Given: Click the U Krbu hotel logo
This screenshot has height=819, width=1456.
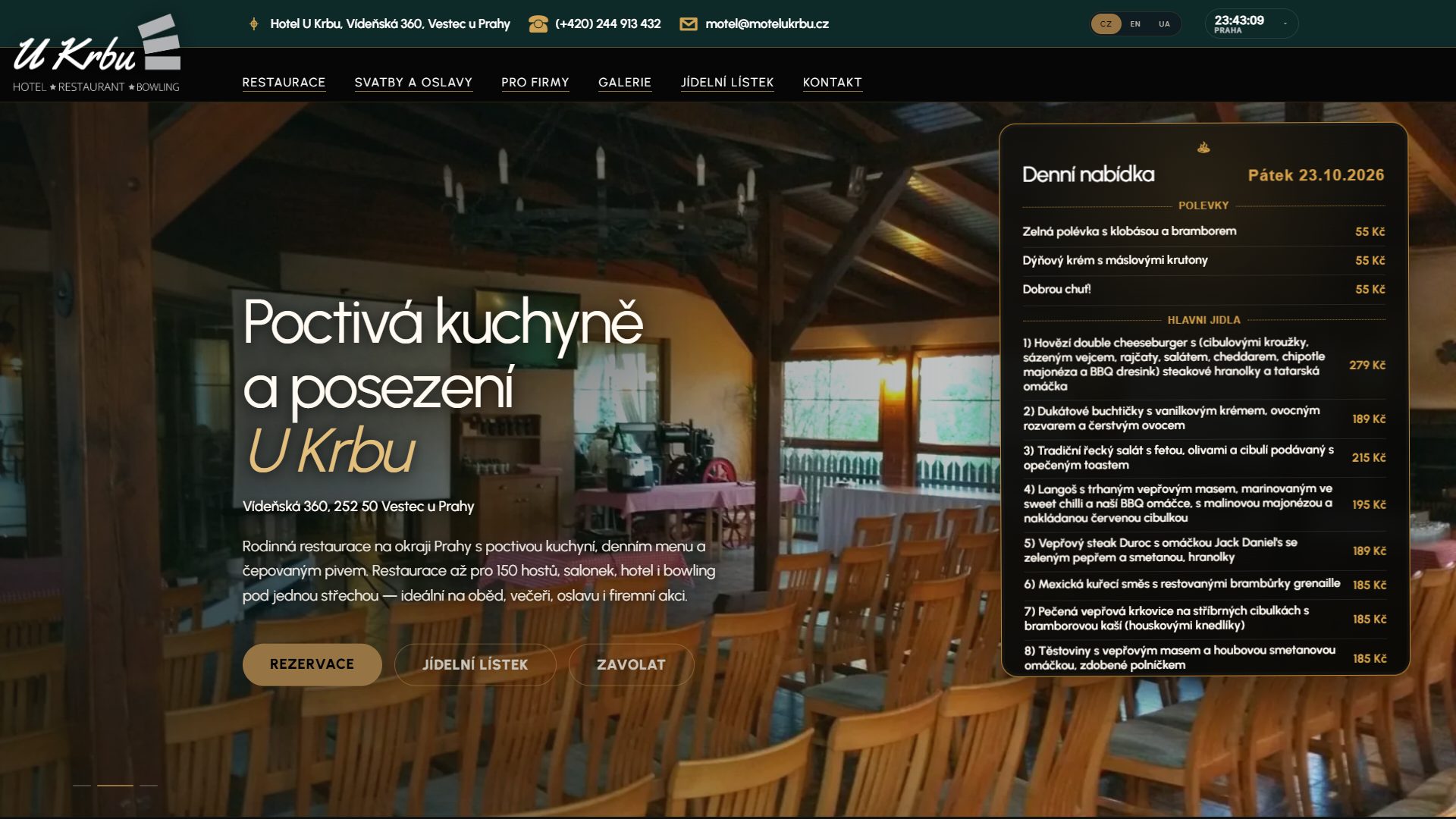Looking at the screenshot, I should 96,54.
